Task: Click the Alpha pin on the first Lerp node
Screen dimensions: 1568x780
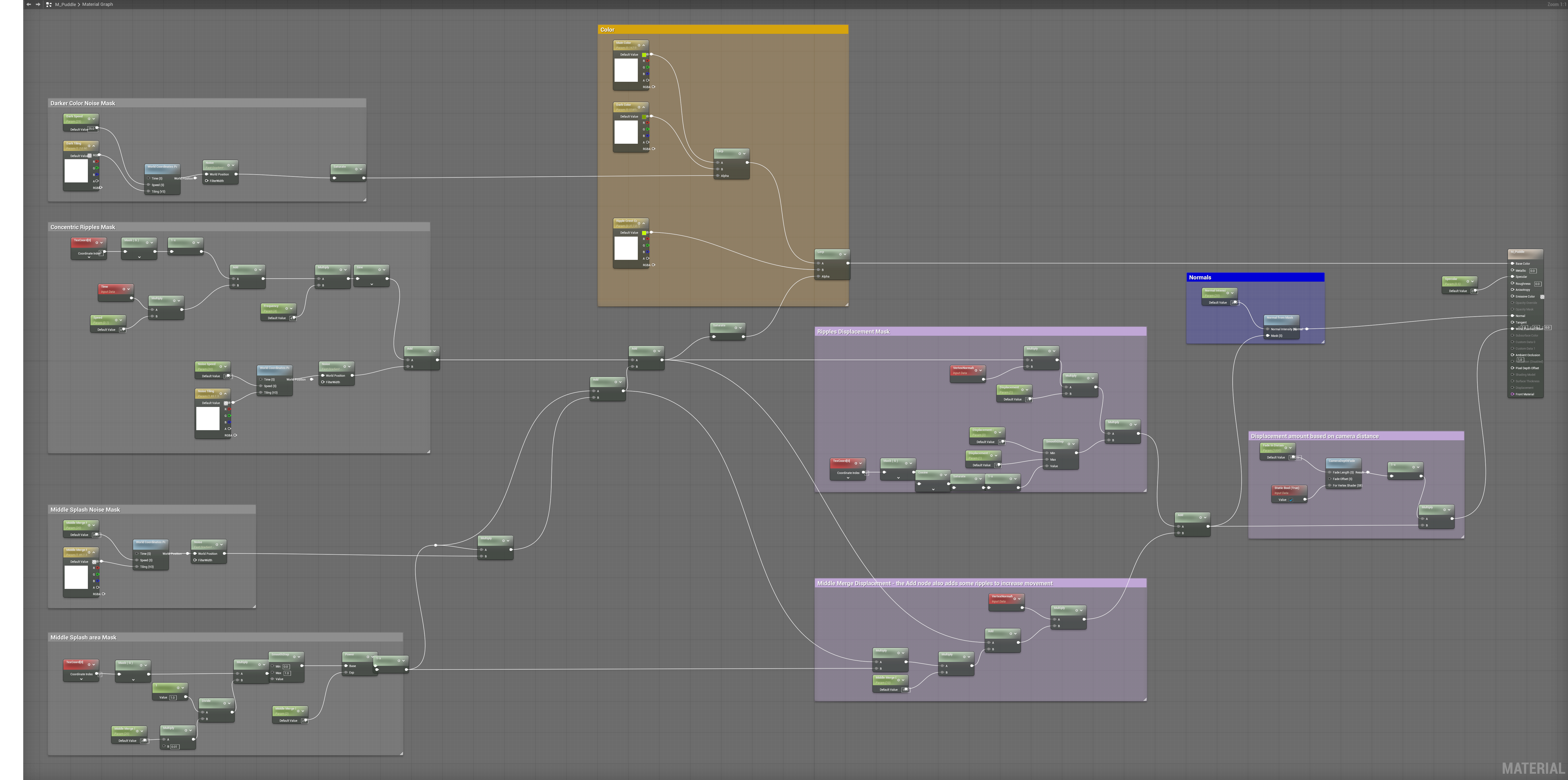Action: [x=718, y=176]
